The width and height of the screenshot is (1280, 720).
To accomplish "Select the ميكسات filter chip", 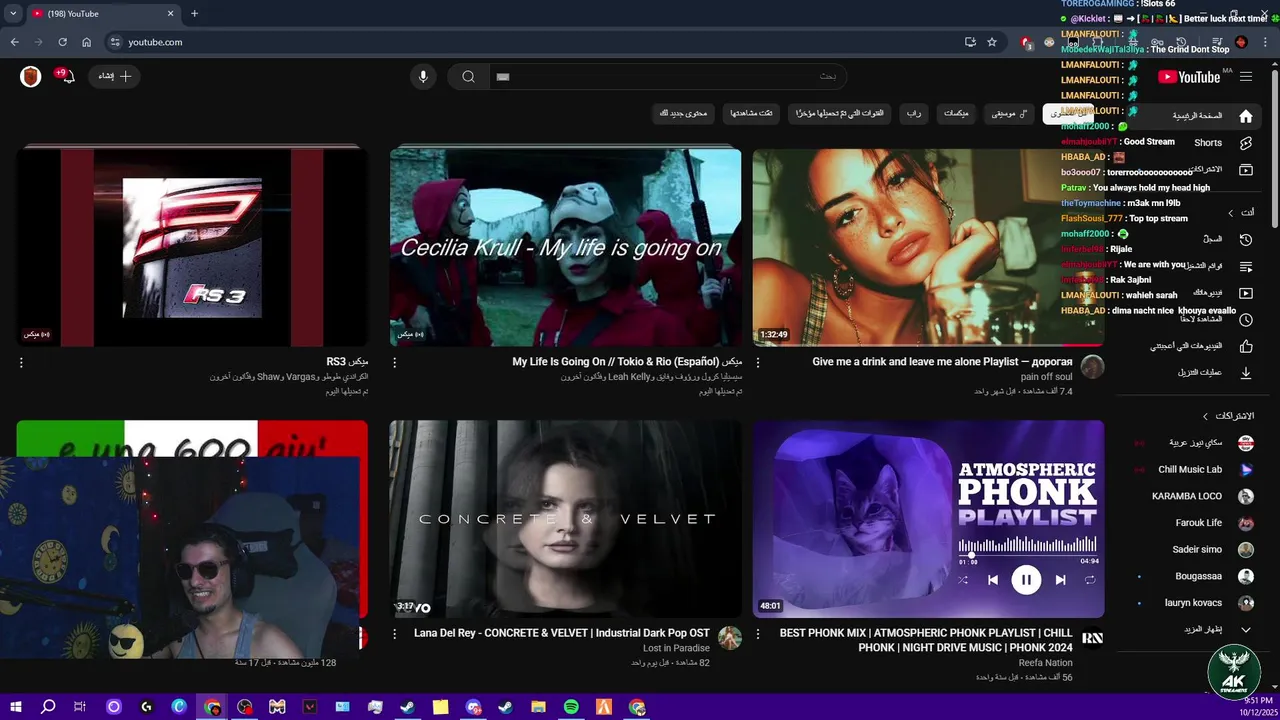I will pos(956,114).
